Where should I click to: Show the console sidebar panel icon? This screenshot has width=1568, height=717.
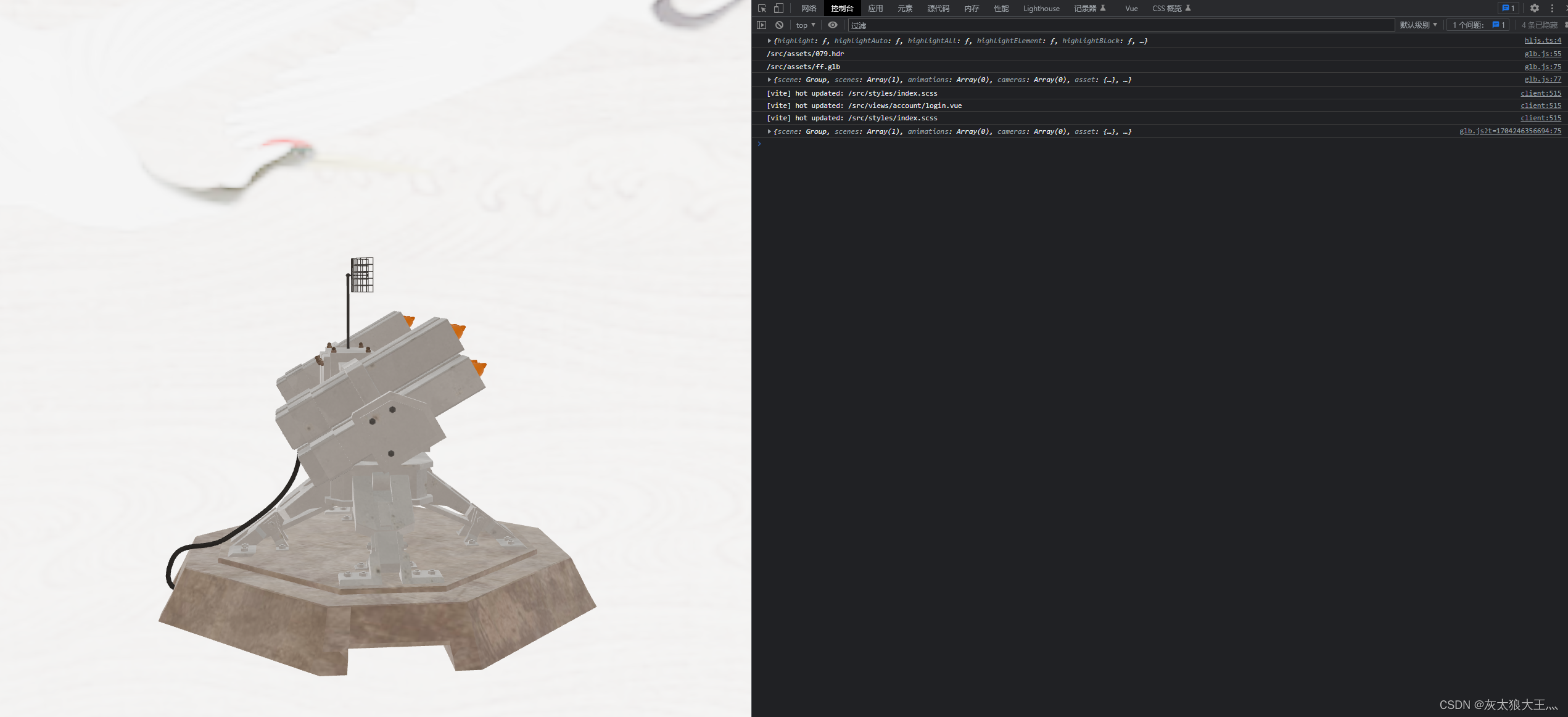tap(762, 25)
